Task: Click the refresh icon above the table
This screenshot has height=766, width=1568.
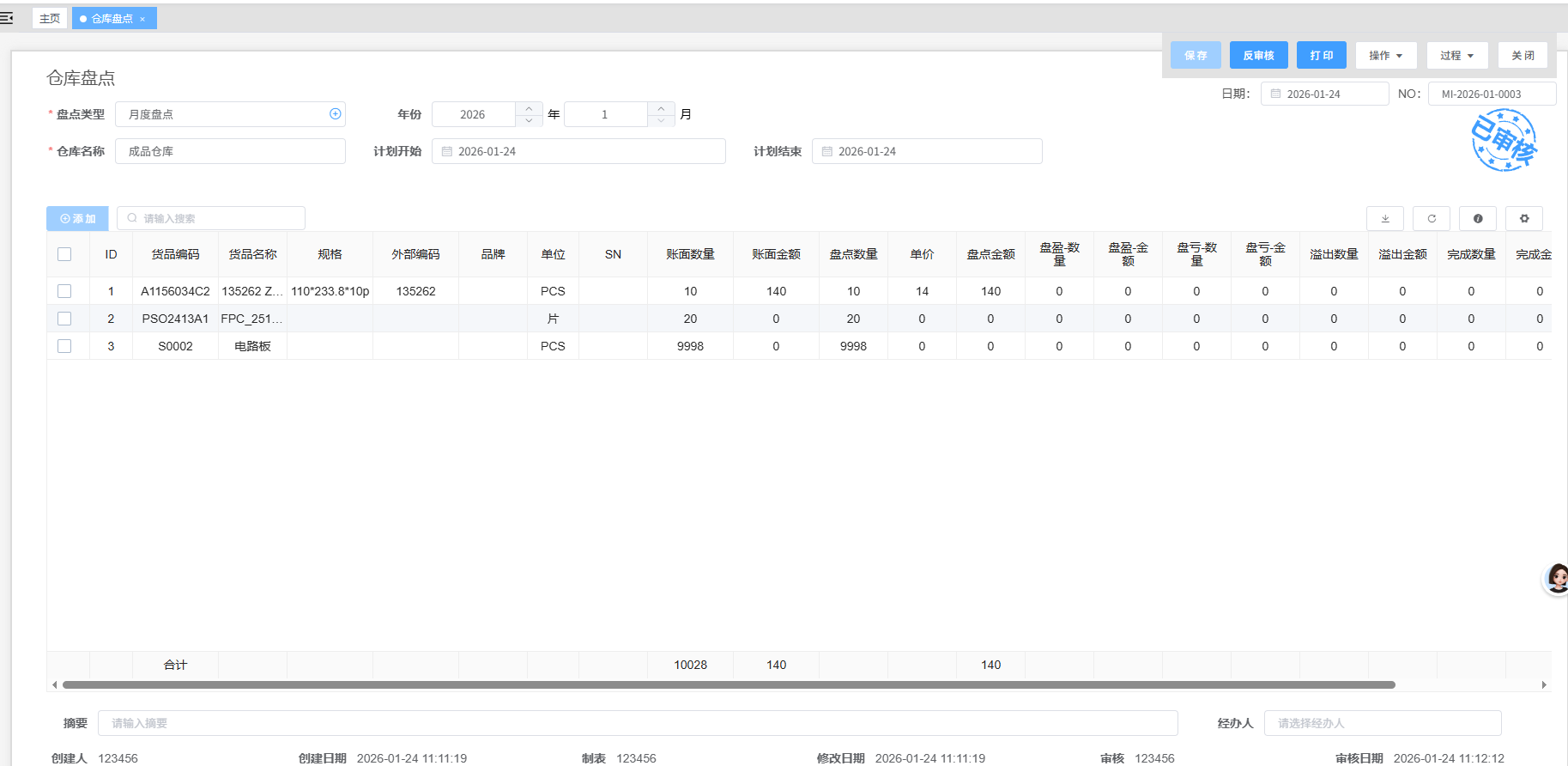Action: [x=1431, y=219]
